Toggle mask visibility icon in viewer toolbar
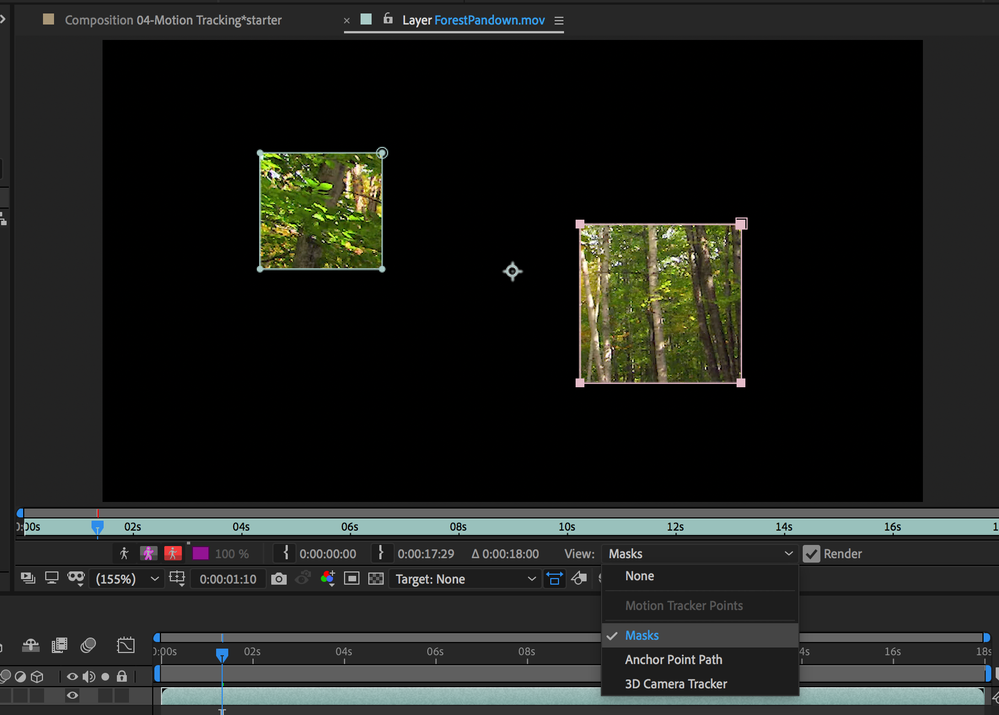Viewport: 999px width, 715px height. click(x=76, y=578)
